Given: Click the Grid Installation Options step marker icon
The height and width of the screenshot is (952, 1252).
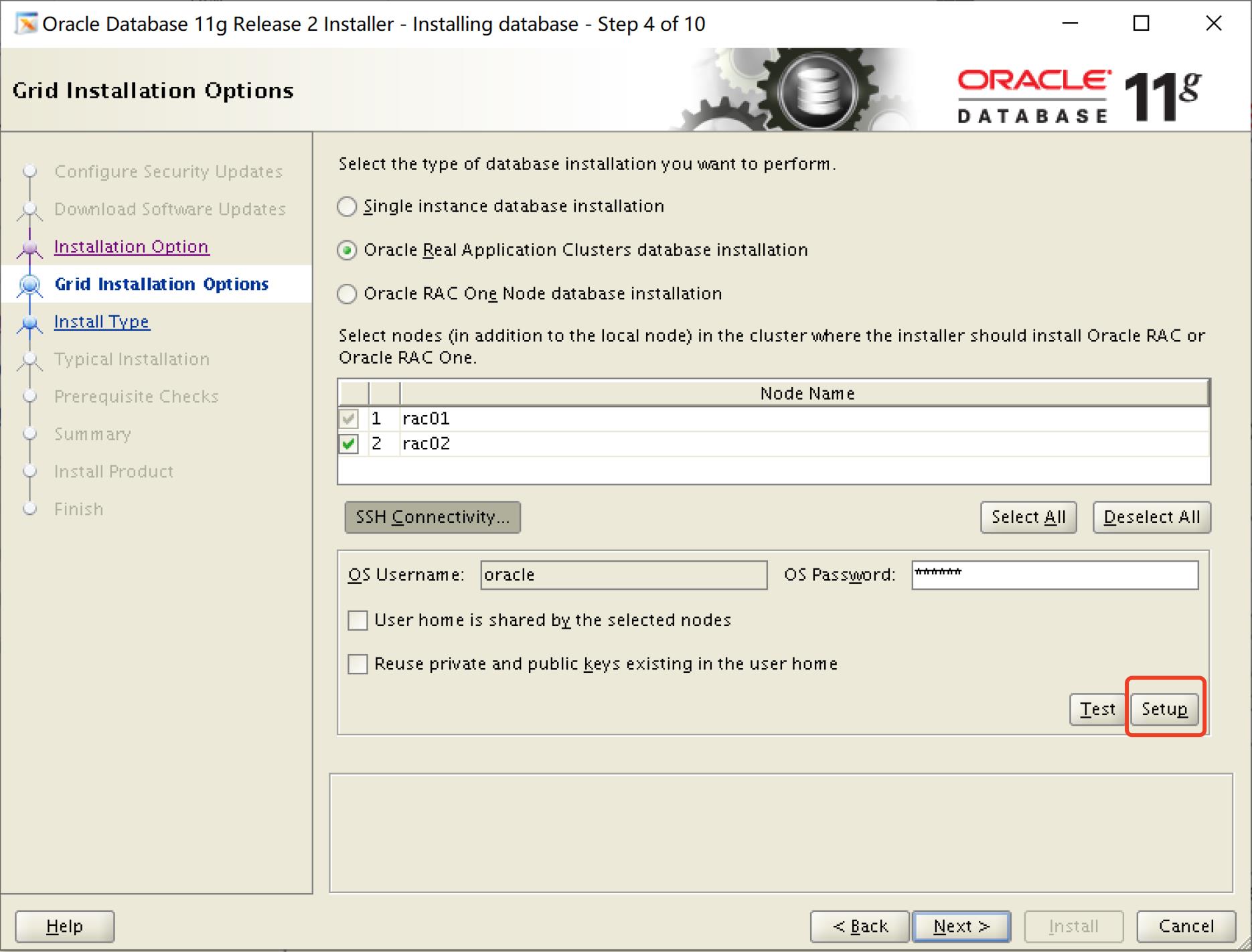Looking at the screenshot, I should [x=29, y=285].
